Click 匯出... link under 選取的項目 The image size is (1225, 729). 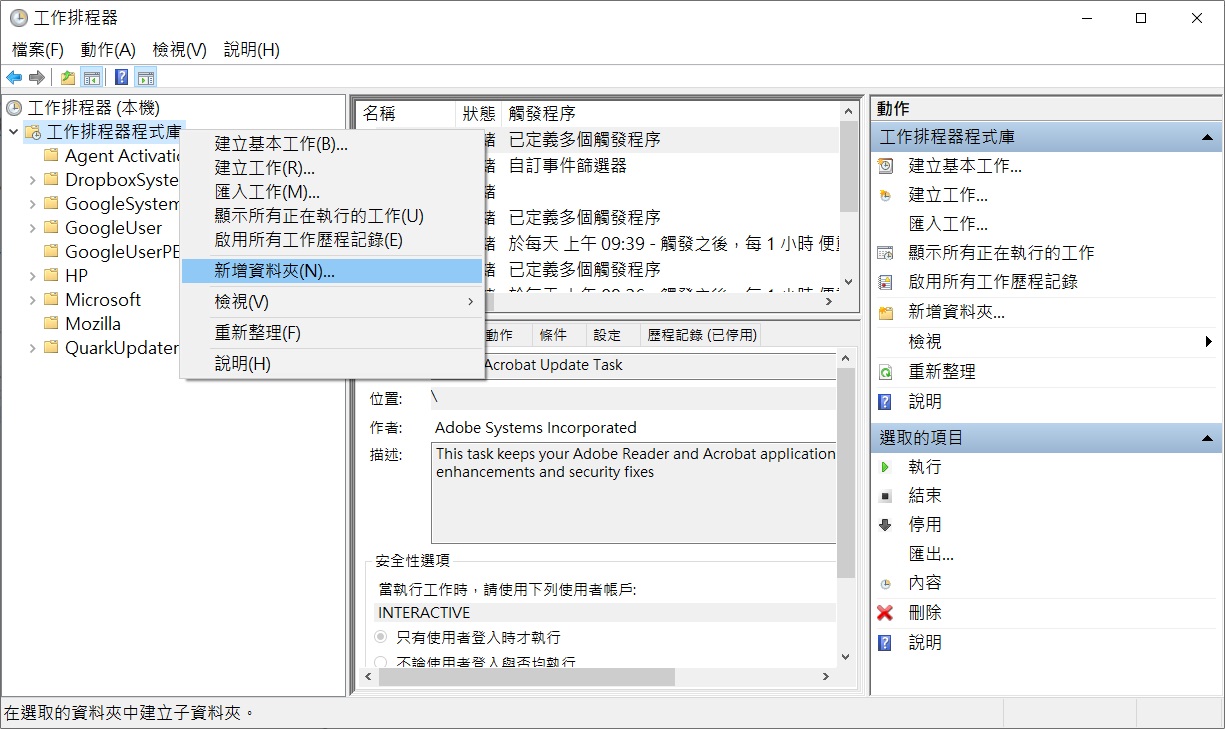(x=931, y=554)
